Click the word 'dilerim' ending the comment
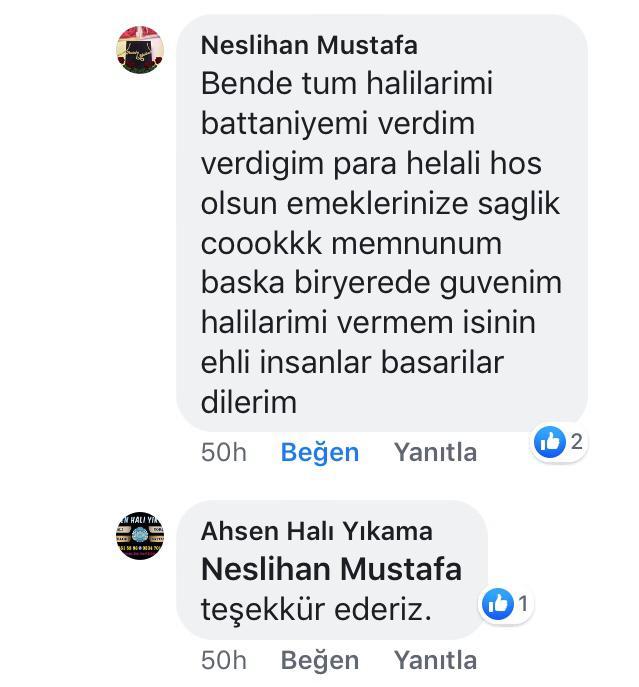This screenshot has width=639, height=687. [x=248, y=402]
